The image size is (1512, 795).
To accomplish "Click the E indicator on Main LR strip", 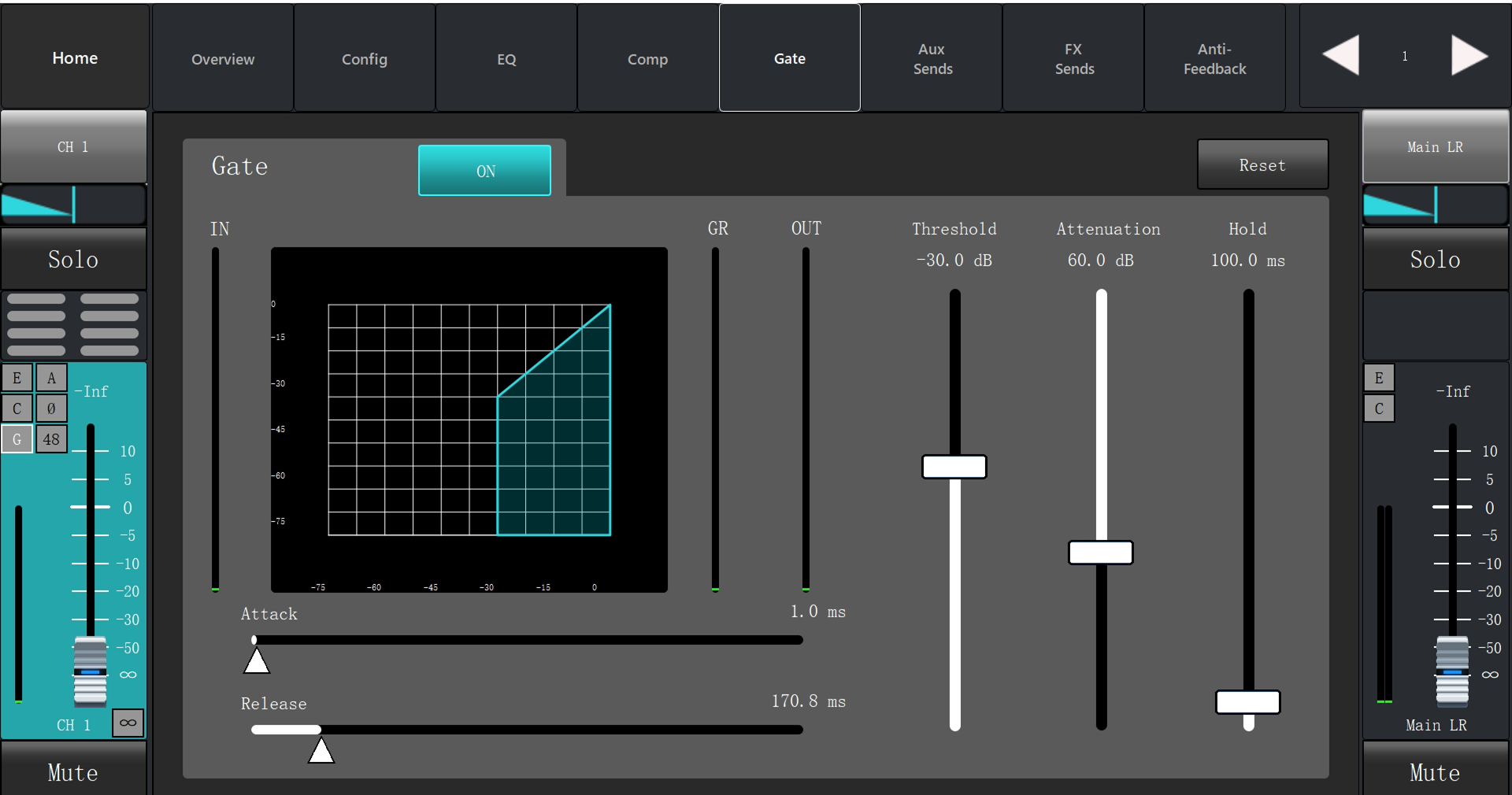I will [x=1379, y=378].
